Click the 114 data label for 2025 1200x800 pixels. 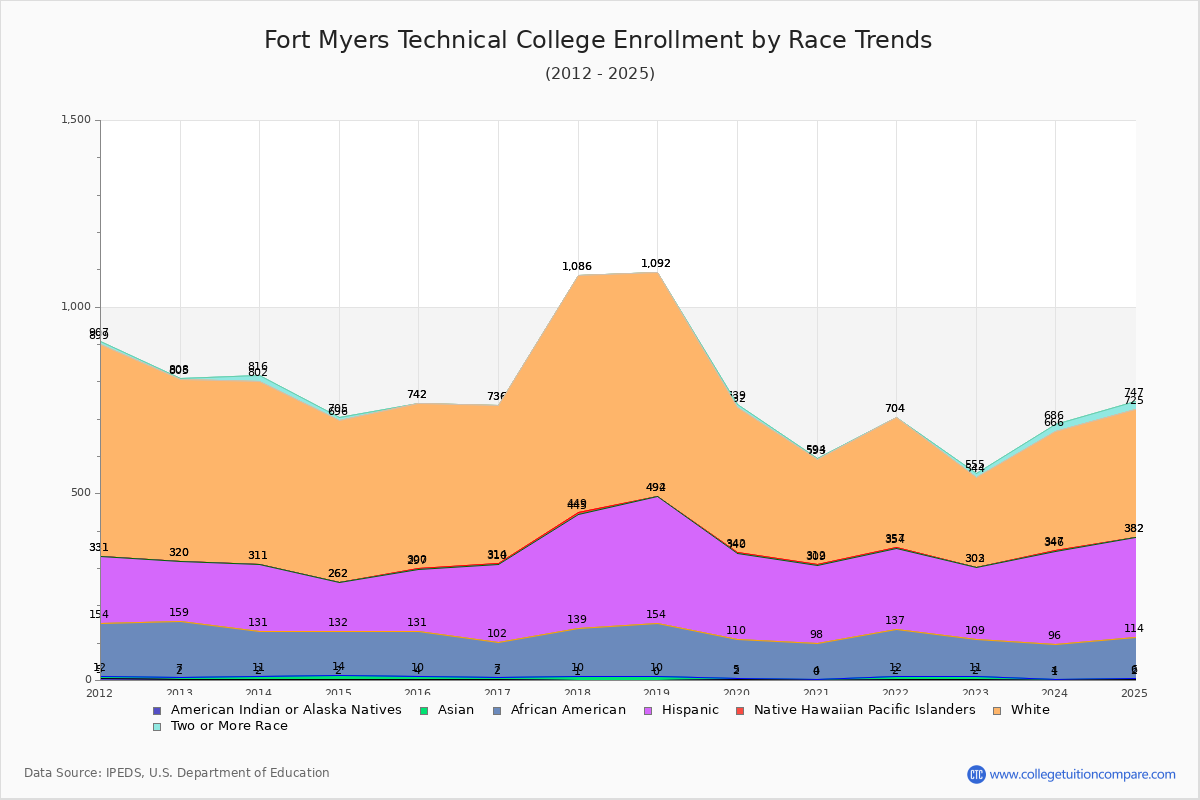tap(1134, 629)
